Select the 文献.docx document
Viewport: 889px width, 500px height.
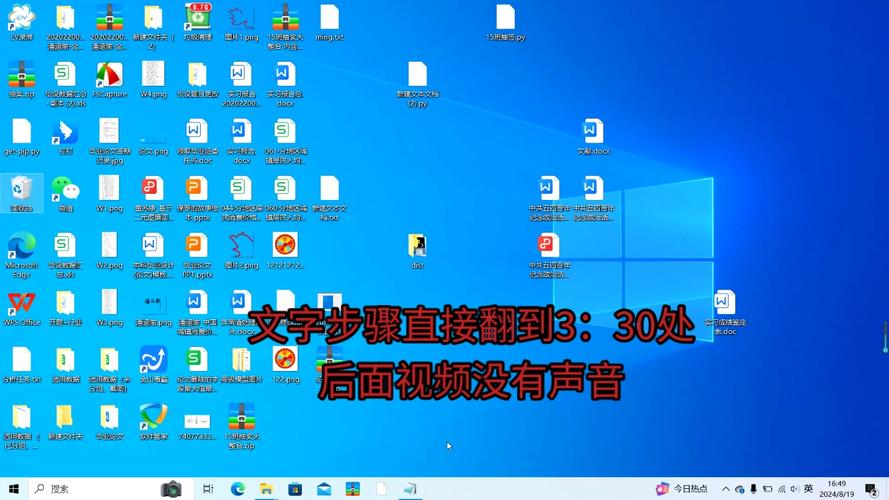(593, 137)
